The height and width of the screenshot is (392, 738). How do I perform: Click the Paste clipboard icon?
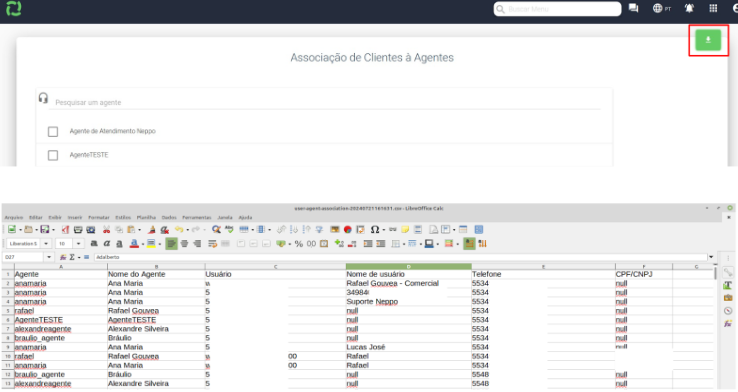[x=131, y=229]
